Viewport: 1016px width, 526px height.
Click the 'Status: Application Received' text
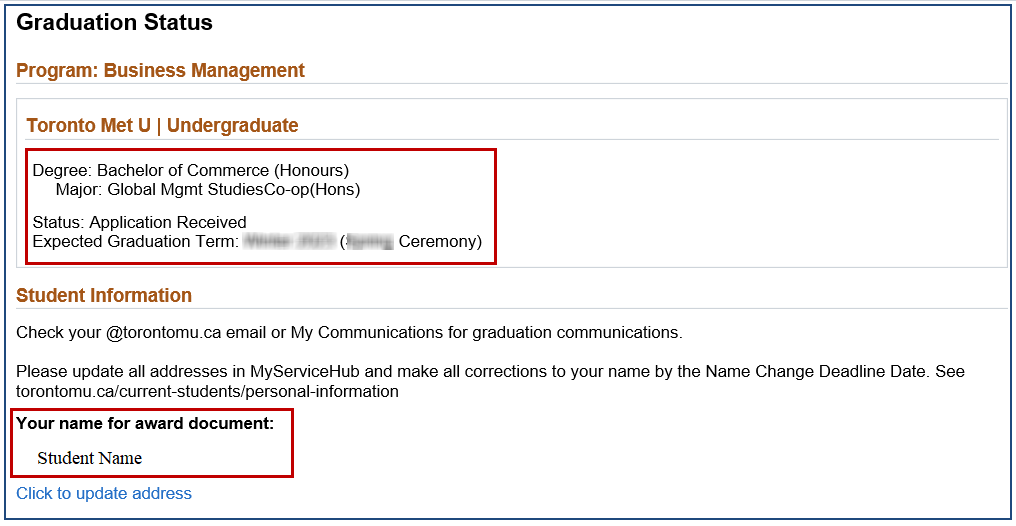pyautogui.click(x=139, y=222)
